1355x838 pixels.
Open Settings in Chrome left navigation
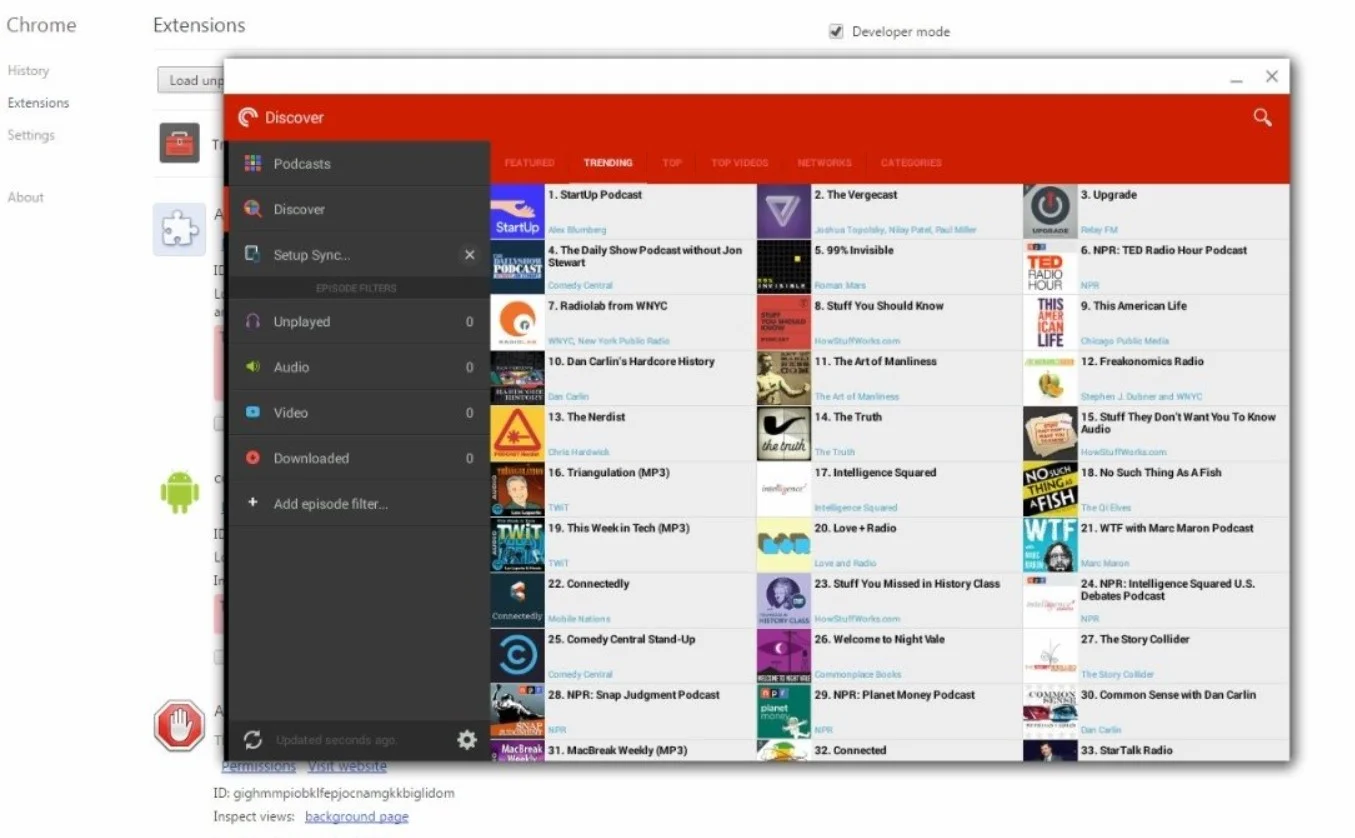(31, 135)
